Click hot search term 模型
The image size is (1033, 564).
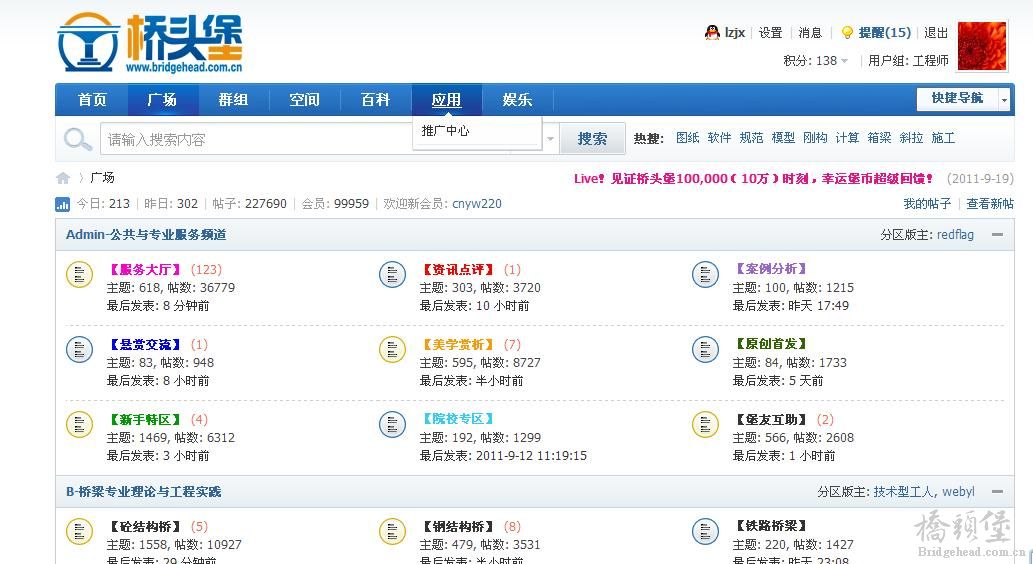[x=783, y=138]
